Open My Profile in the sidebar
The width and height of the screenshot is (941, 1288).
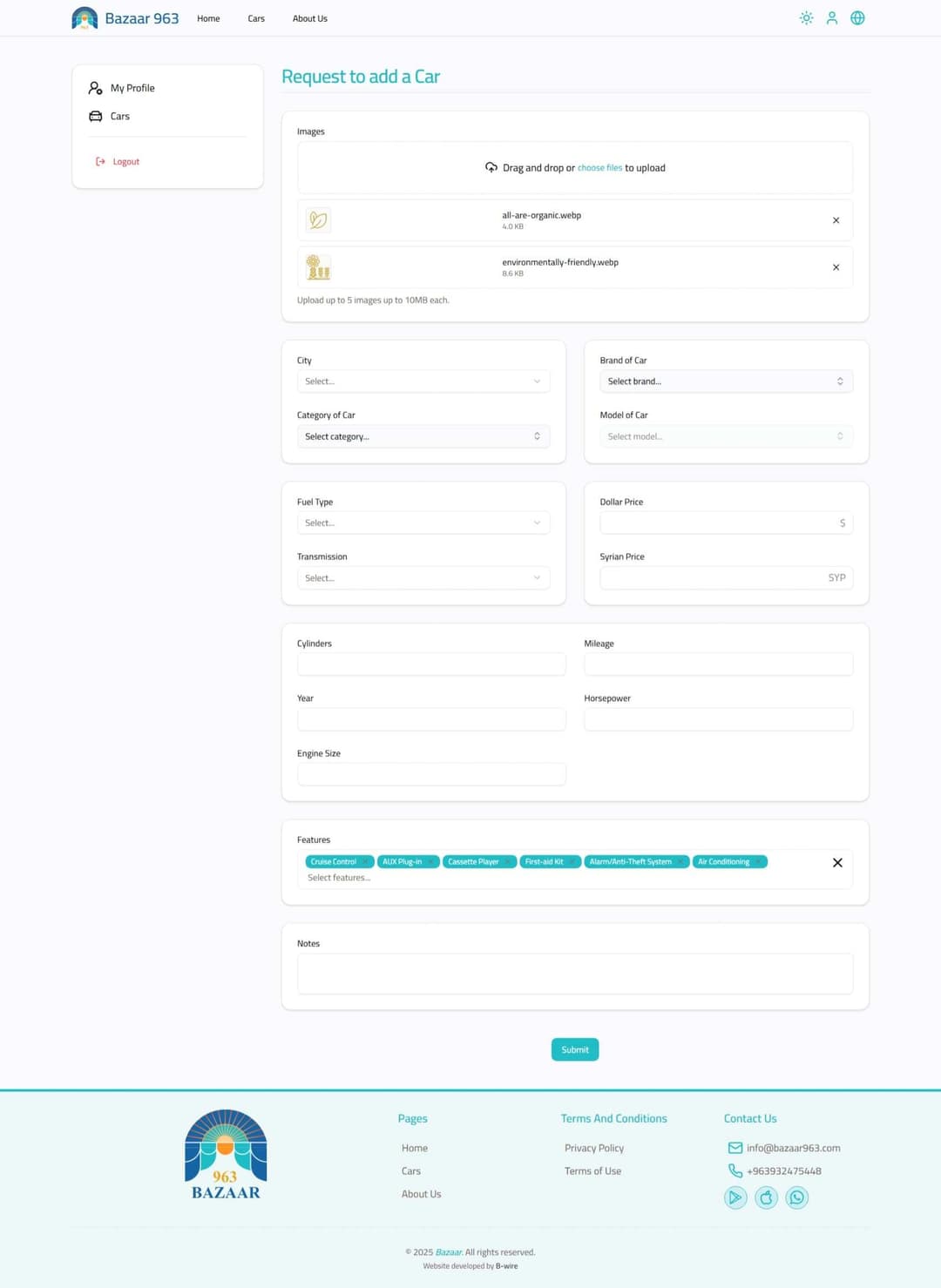pyautogui.click(x=132, y=88)
